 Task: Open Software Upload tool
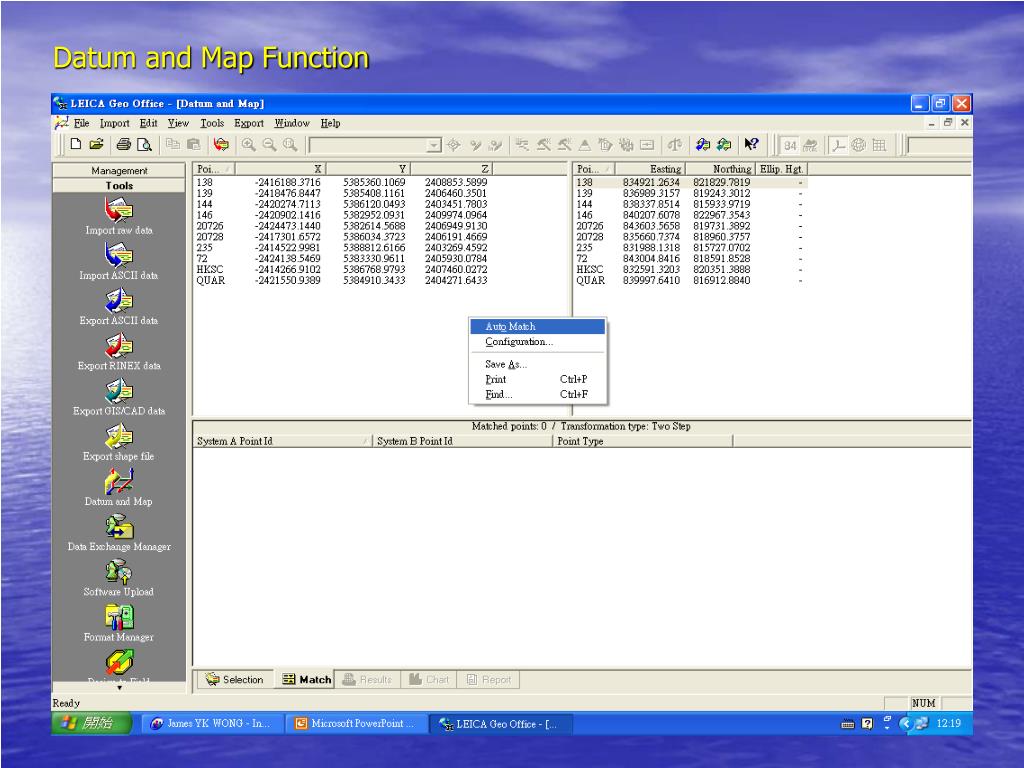coord(119,578)
